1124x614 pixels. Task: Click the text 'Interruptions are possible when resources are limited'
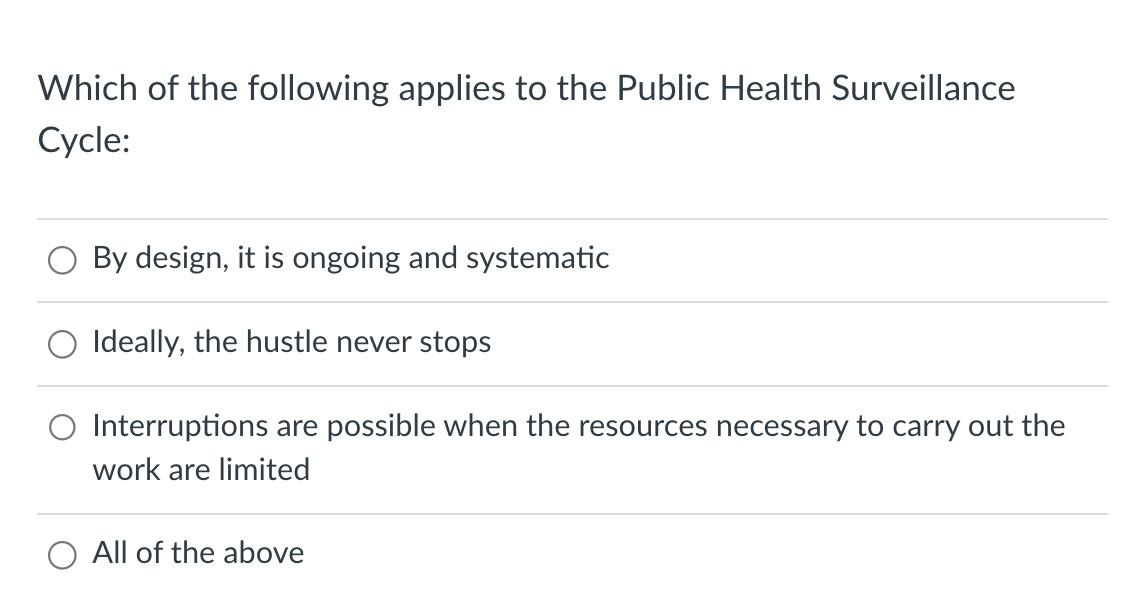[578, 425]
